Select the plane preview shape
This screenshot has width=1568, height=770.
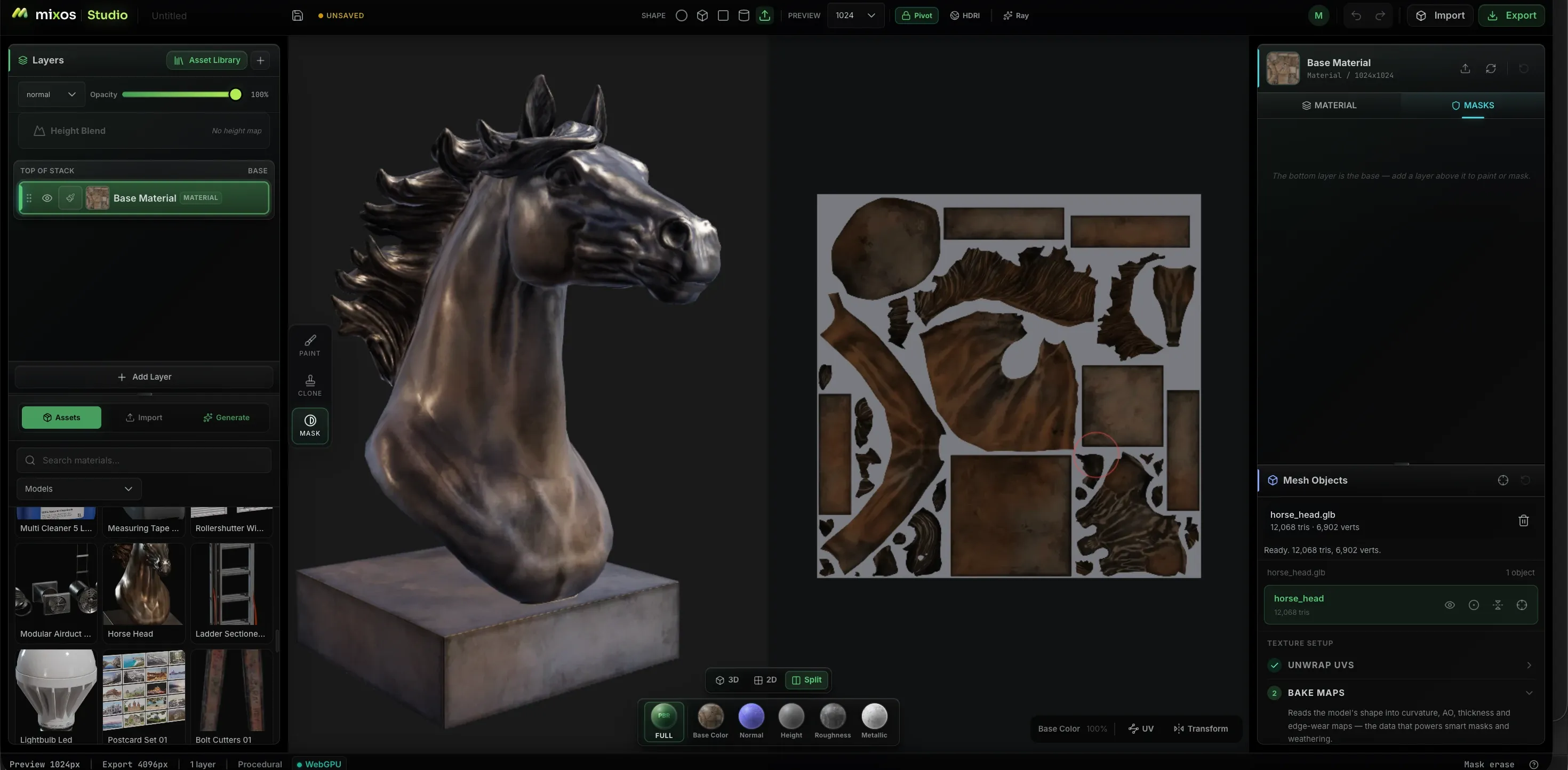723,15
